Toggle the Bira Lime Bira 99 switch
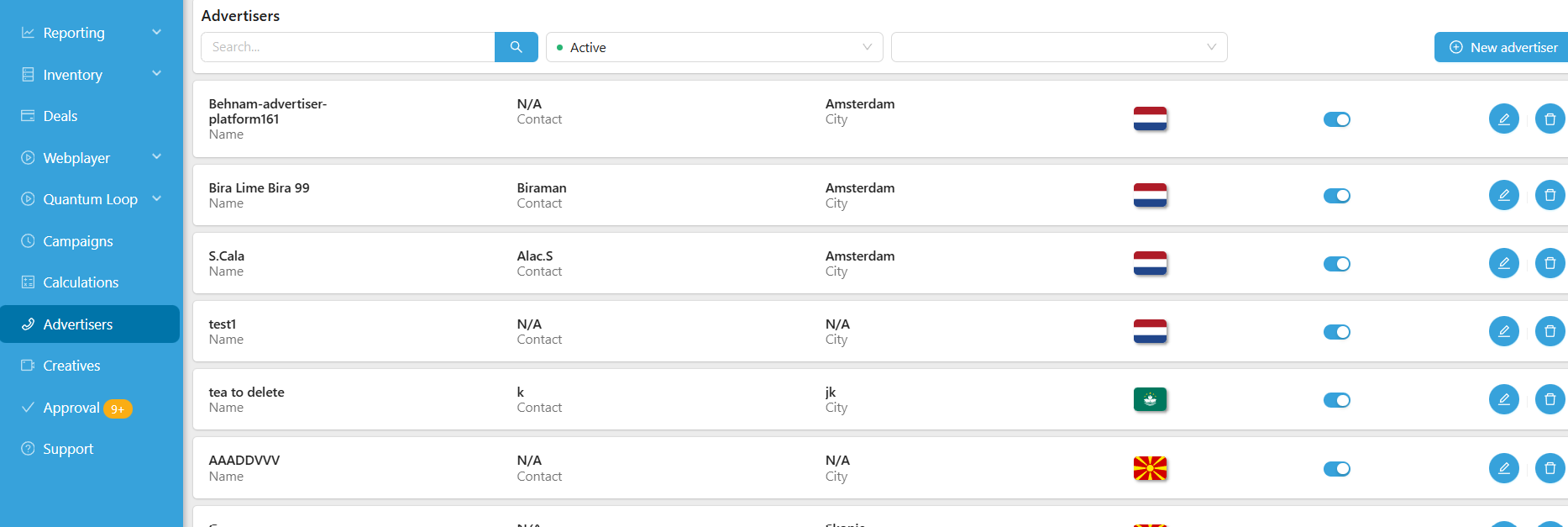The width and height of the screenshot is (1568, 527). click(x=1336, y=196)
